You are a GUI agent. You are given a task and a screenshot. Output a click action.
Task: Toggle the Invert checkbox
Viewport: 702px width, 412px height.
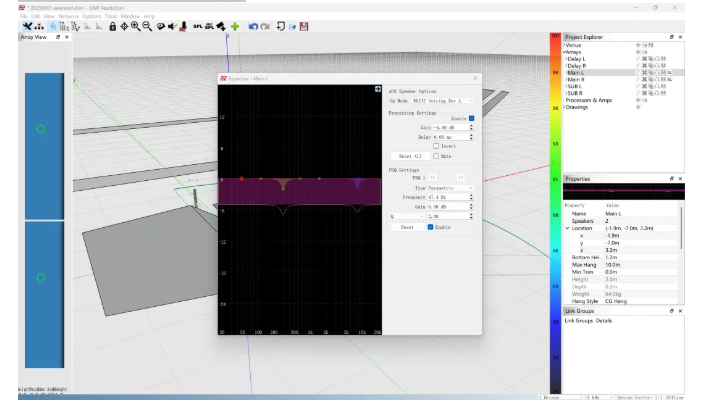pyautogui.click(x=436, y=146)
